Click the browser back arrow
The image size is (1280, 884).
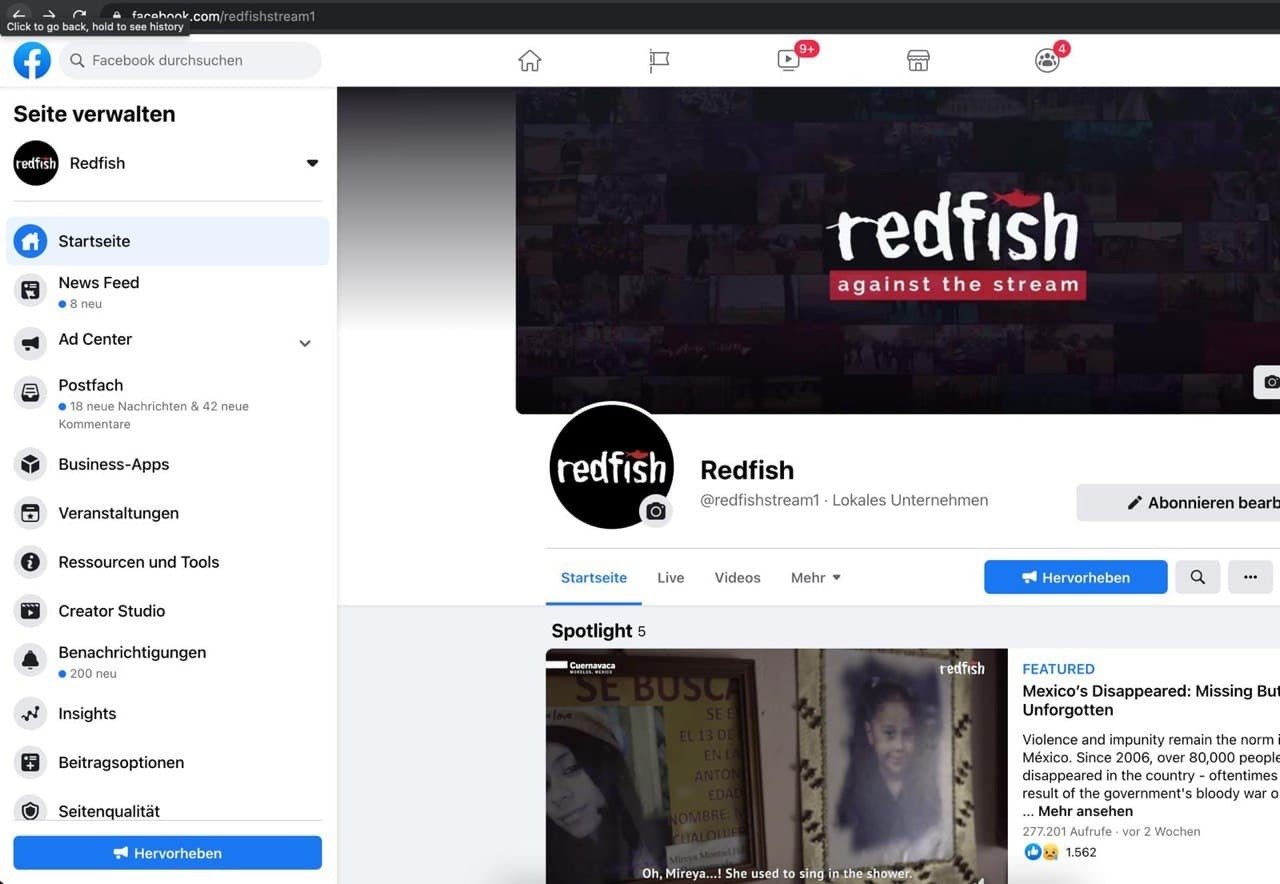19,14
